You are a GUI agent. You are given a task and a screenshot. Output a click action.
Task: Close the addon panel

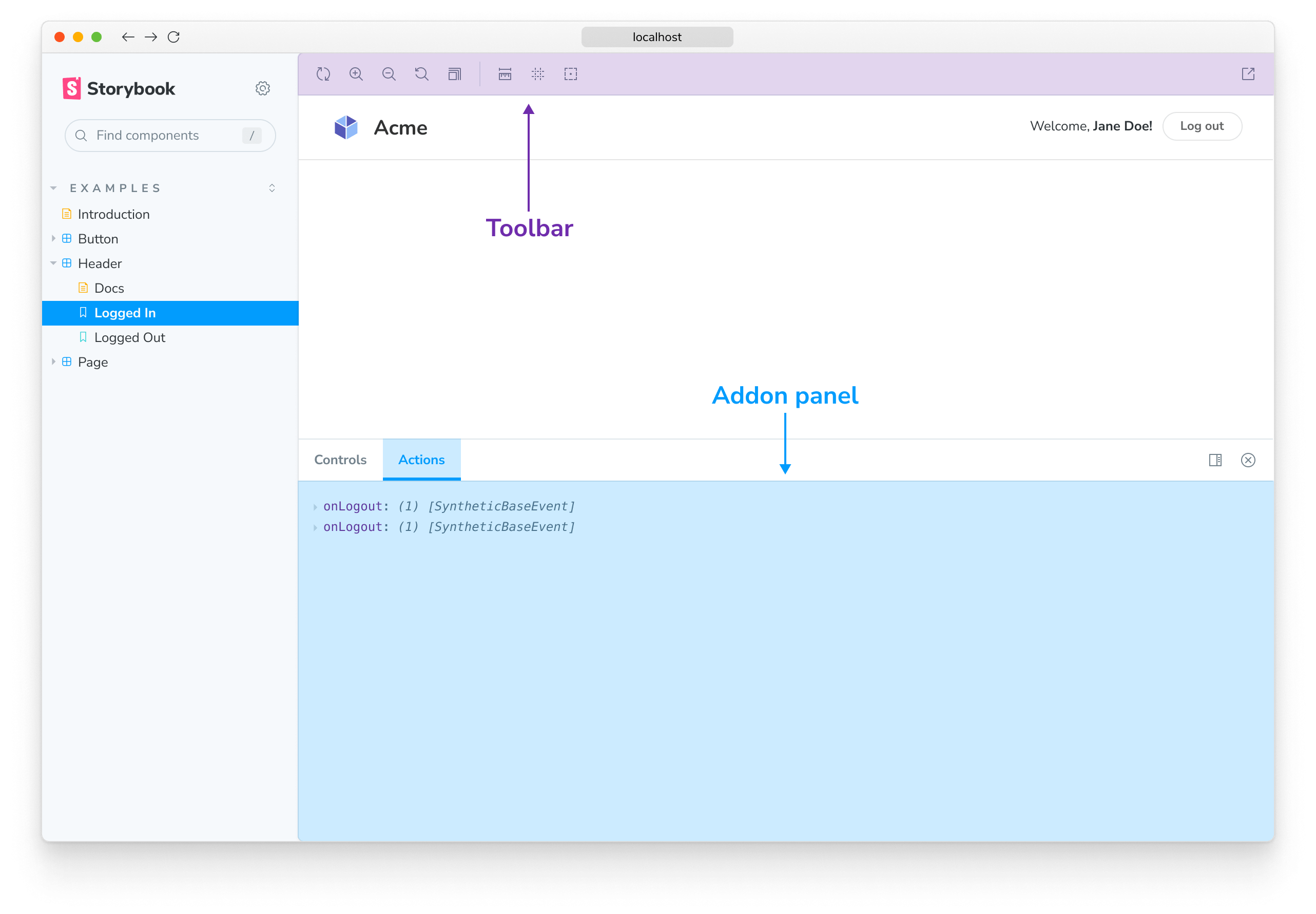pos(1248,460)
